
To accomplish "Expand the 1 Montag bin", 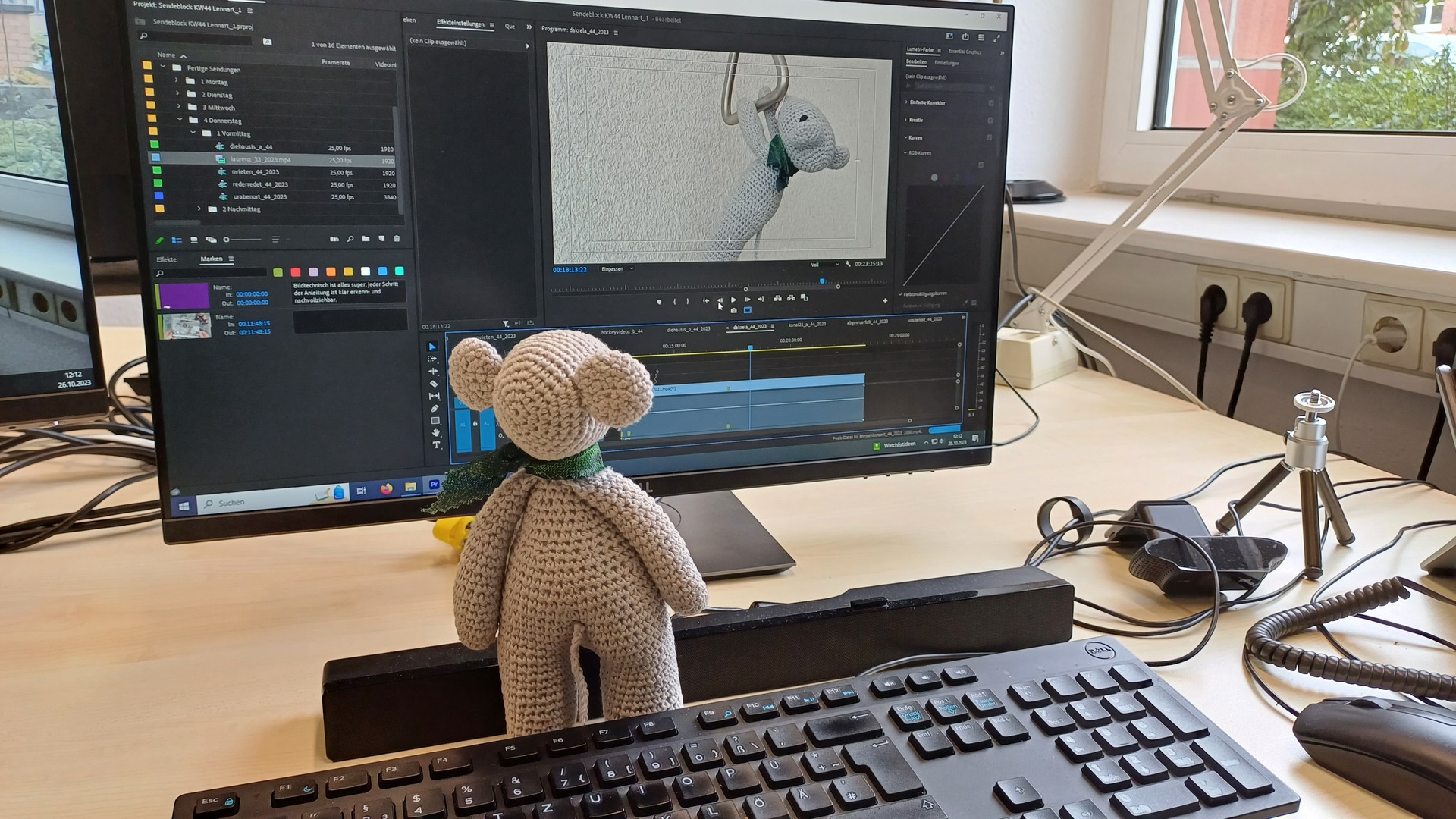I will pos(177,80).
